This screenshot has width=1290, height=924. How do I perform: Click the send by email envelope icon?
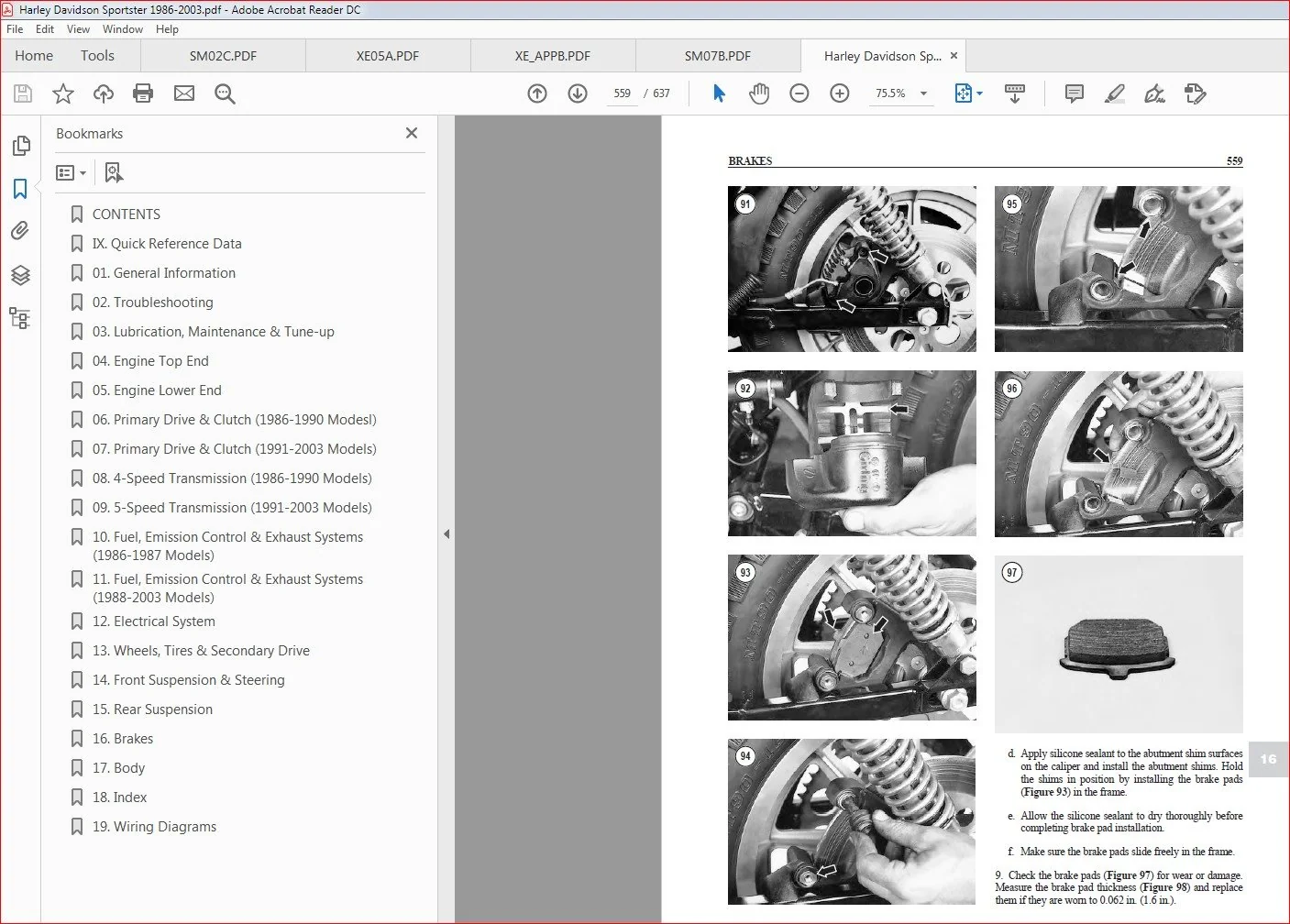[184, 93]
